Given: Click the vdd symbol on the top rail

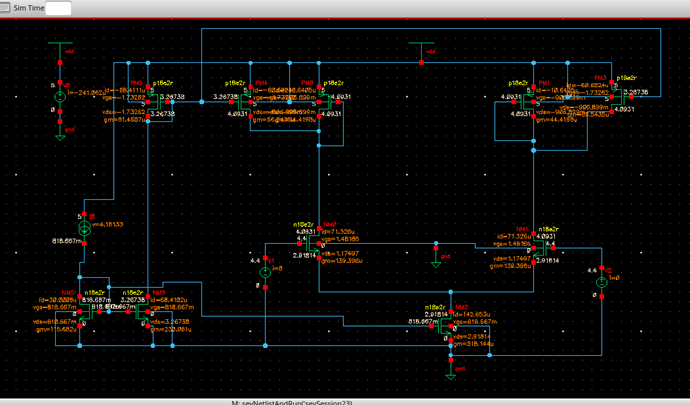Looking at the screenshot, I should coord(422,48).
